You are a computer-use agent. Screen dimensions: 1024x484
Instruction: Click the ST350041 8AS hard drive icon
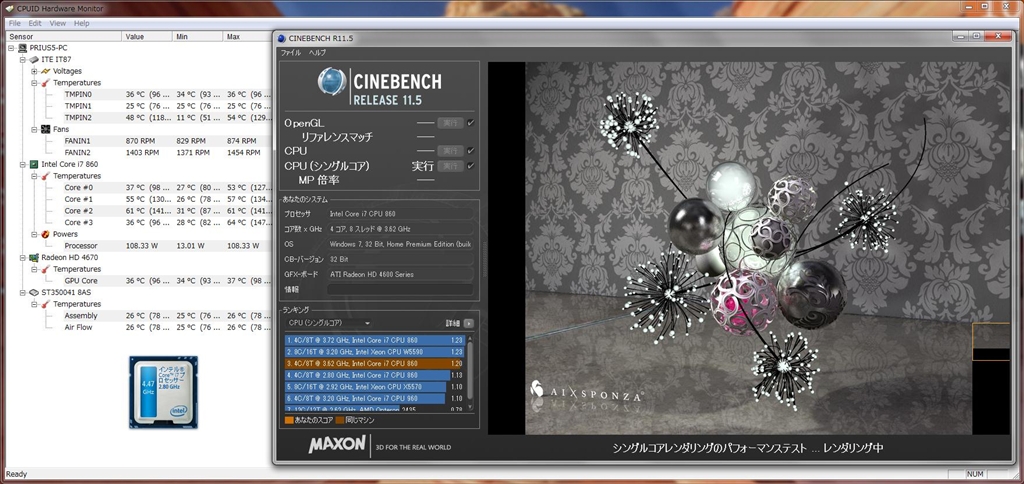click(x=33, y=293)
